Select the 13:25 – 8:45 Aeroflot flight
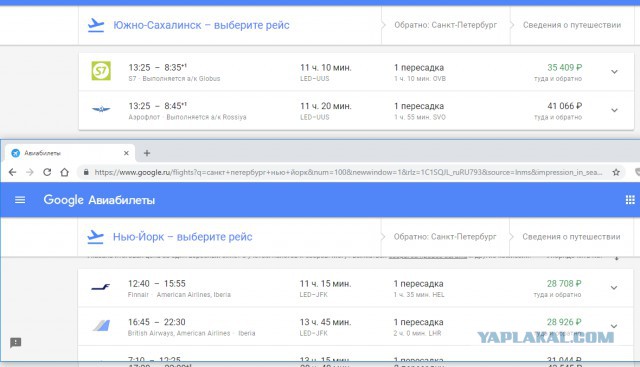Viewport: 640px width, 367px height. point(356,110)
